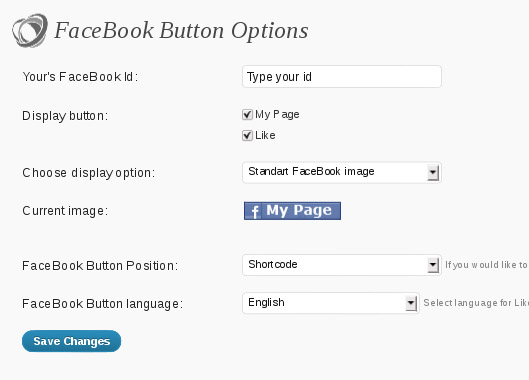
Task: Click the Current image label
Action: (x=65, y=211)
